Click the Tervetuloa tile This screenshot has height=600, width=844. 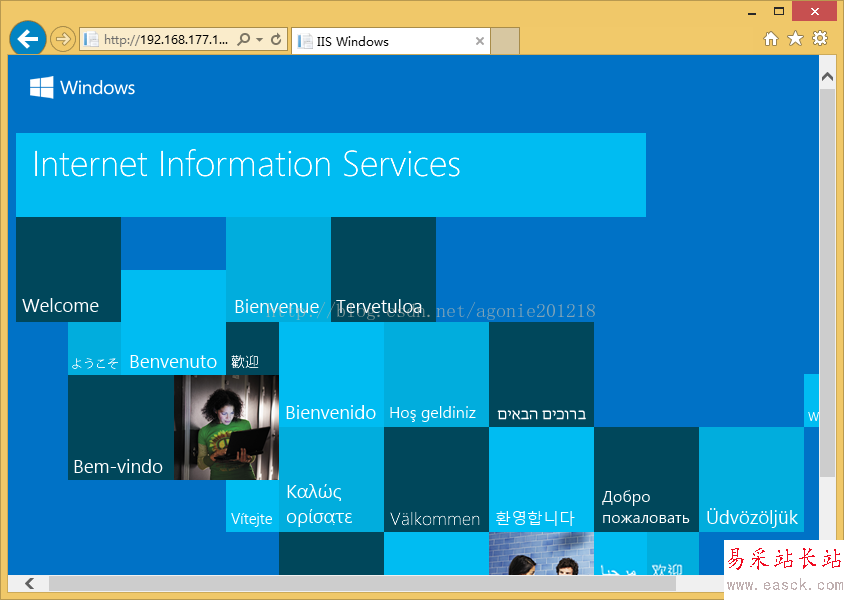click(x=383, y=270)
